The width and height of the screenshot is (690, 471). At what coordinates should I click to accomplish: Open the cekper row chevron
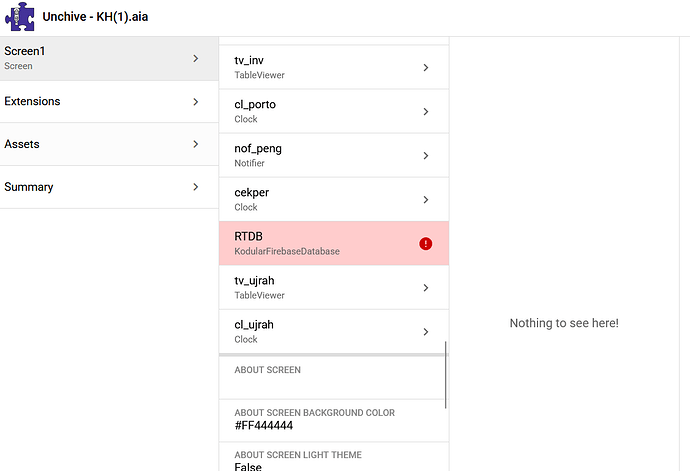pyautogui.click(x=426, y=199)
